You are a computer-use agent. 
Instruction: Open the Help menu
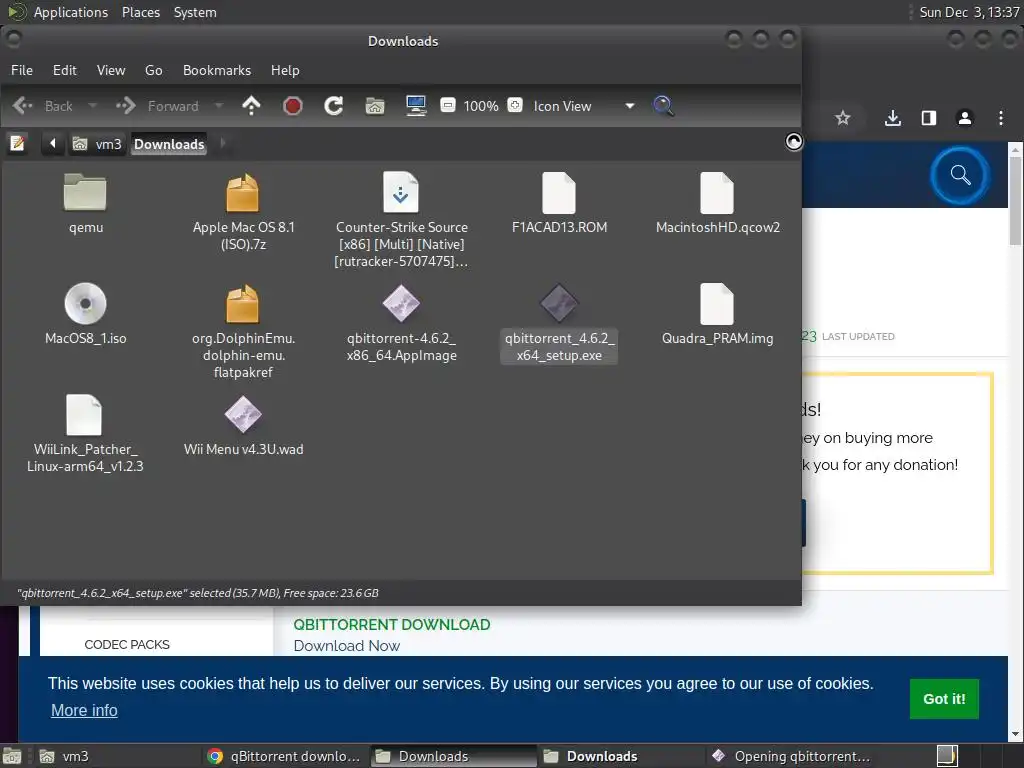(285, 70)
